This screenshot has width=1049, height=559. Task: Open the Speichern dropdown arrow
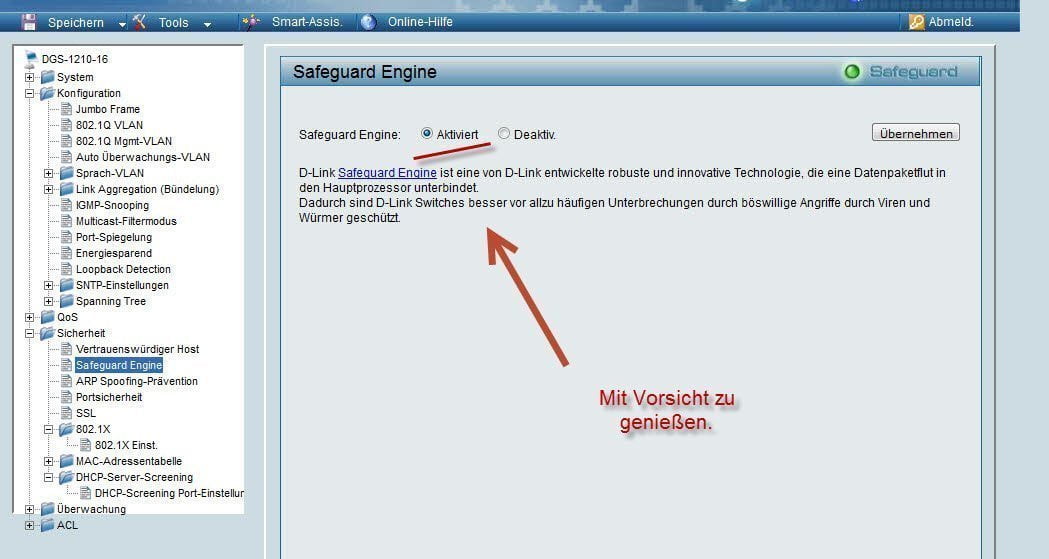pyautogui.click(x=122, y=24)
